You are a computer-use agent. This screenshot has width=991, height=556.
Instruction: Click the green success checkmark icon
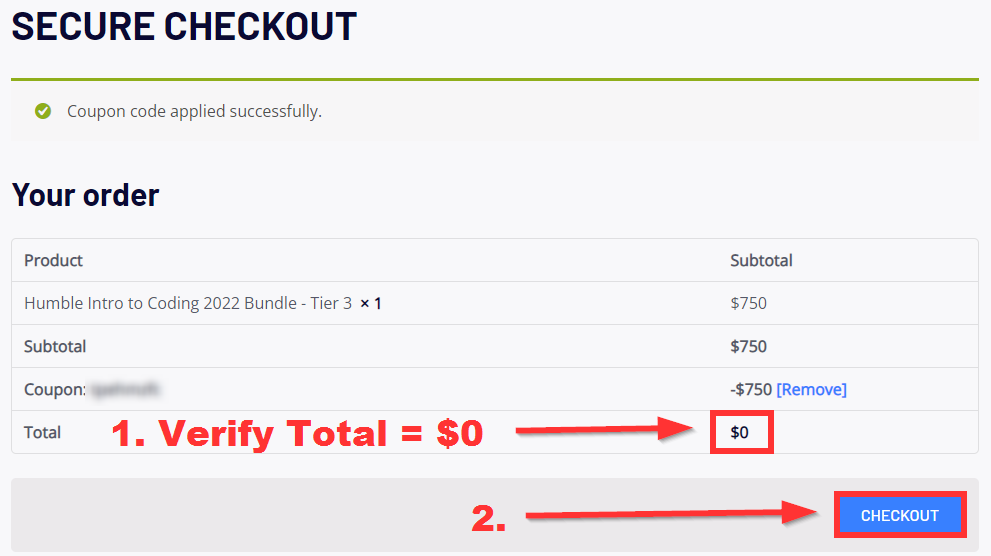point(43,111)
